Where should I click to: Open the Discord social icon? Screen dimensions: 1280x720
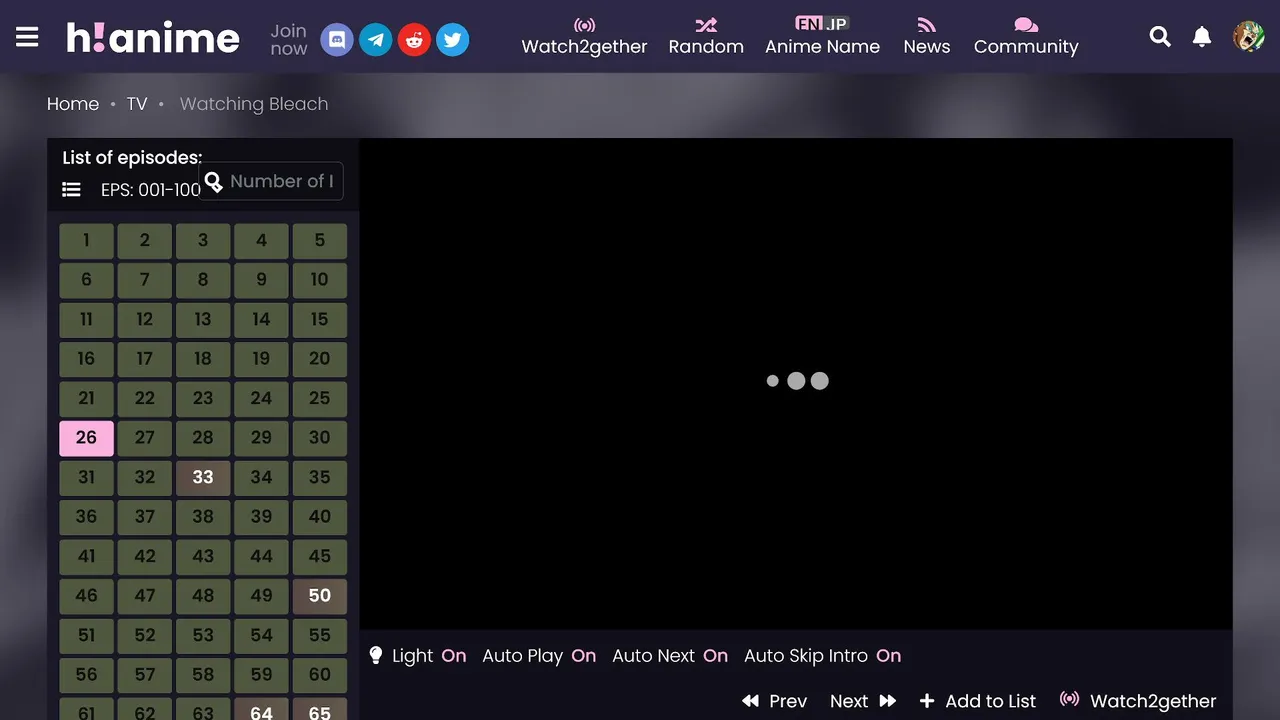(337, 39)
